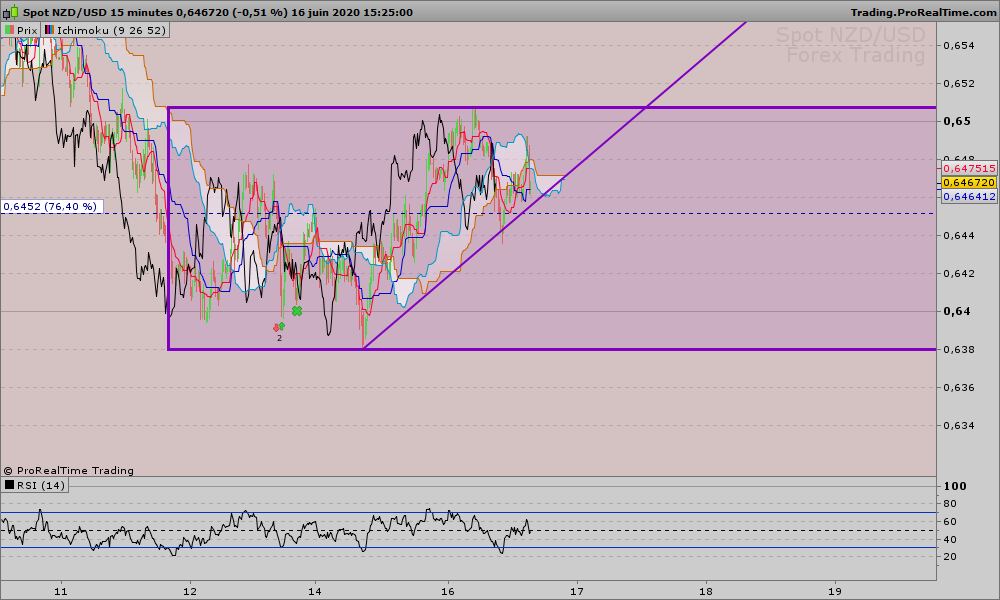
Task: Select the red 0,647515 price tag
Action: (969, 169)
